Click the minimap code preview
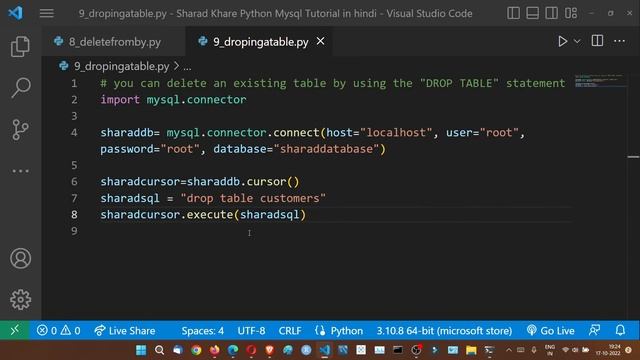Viewport: 640px width, 360px height. click(x=599, y=80)
